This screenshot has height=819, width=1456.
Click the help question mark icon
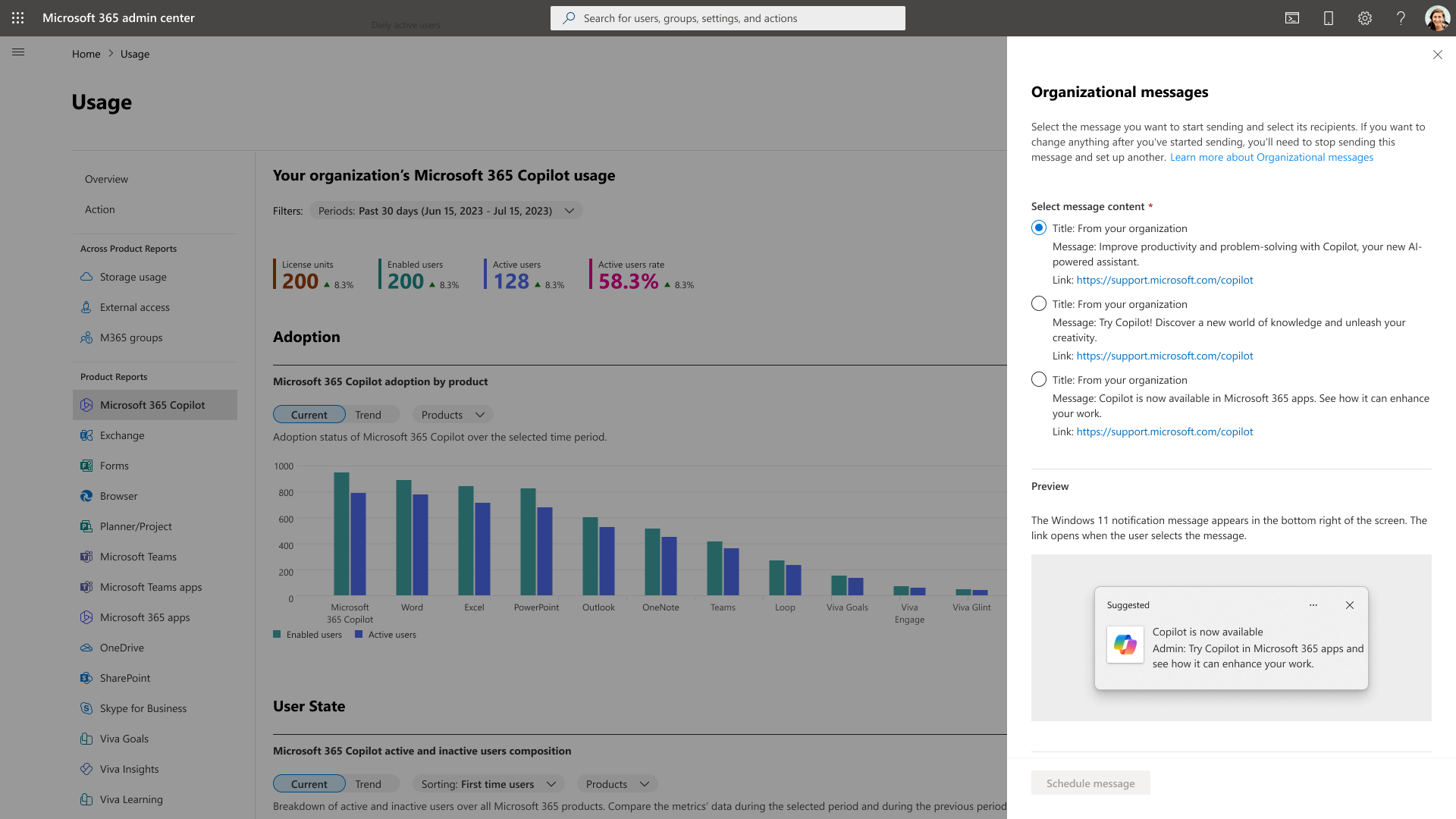pyautogui.click(x=1401, y=18)
